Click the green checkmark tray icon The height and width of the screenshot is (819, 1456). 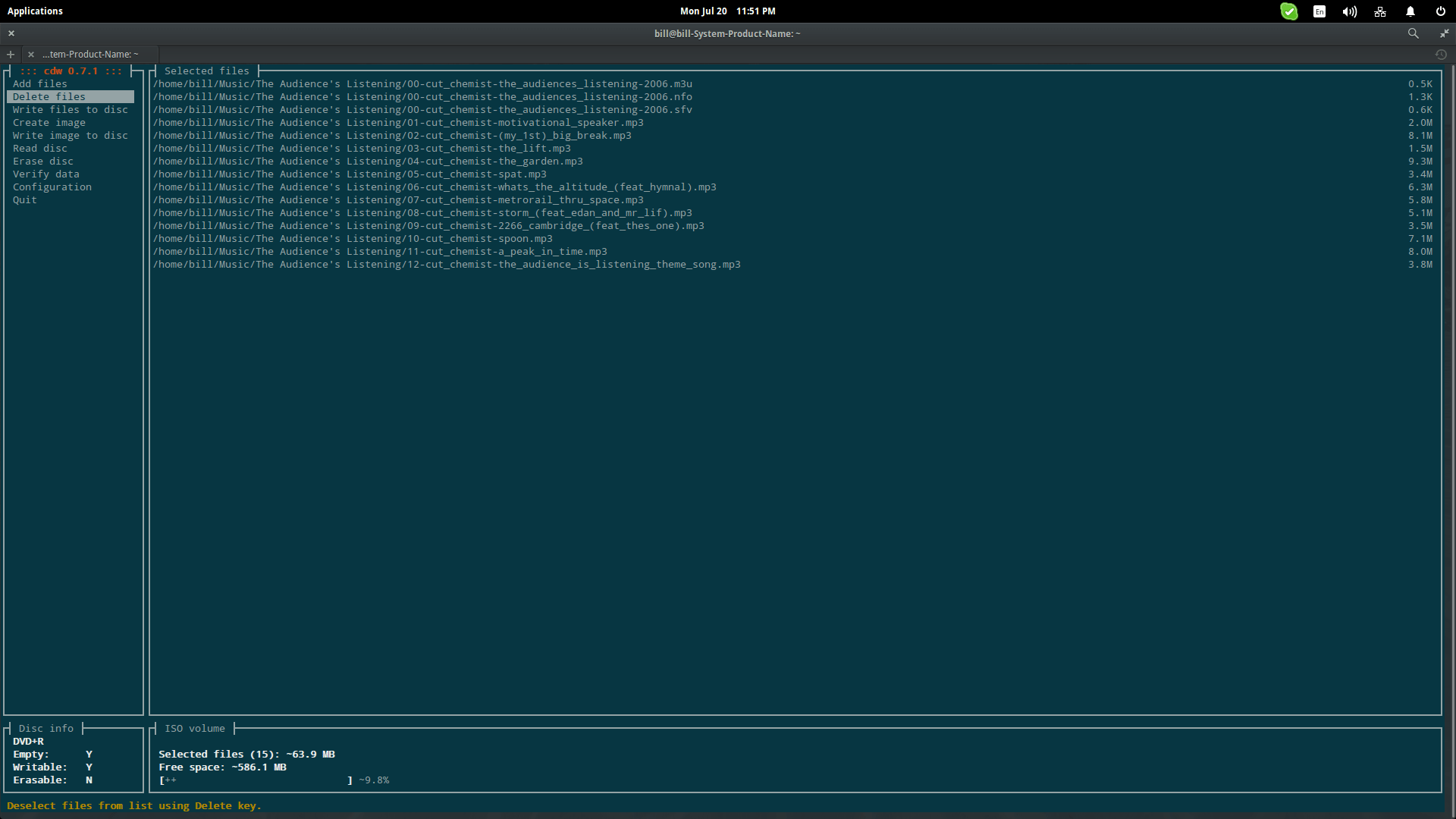pos(1288,11)
